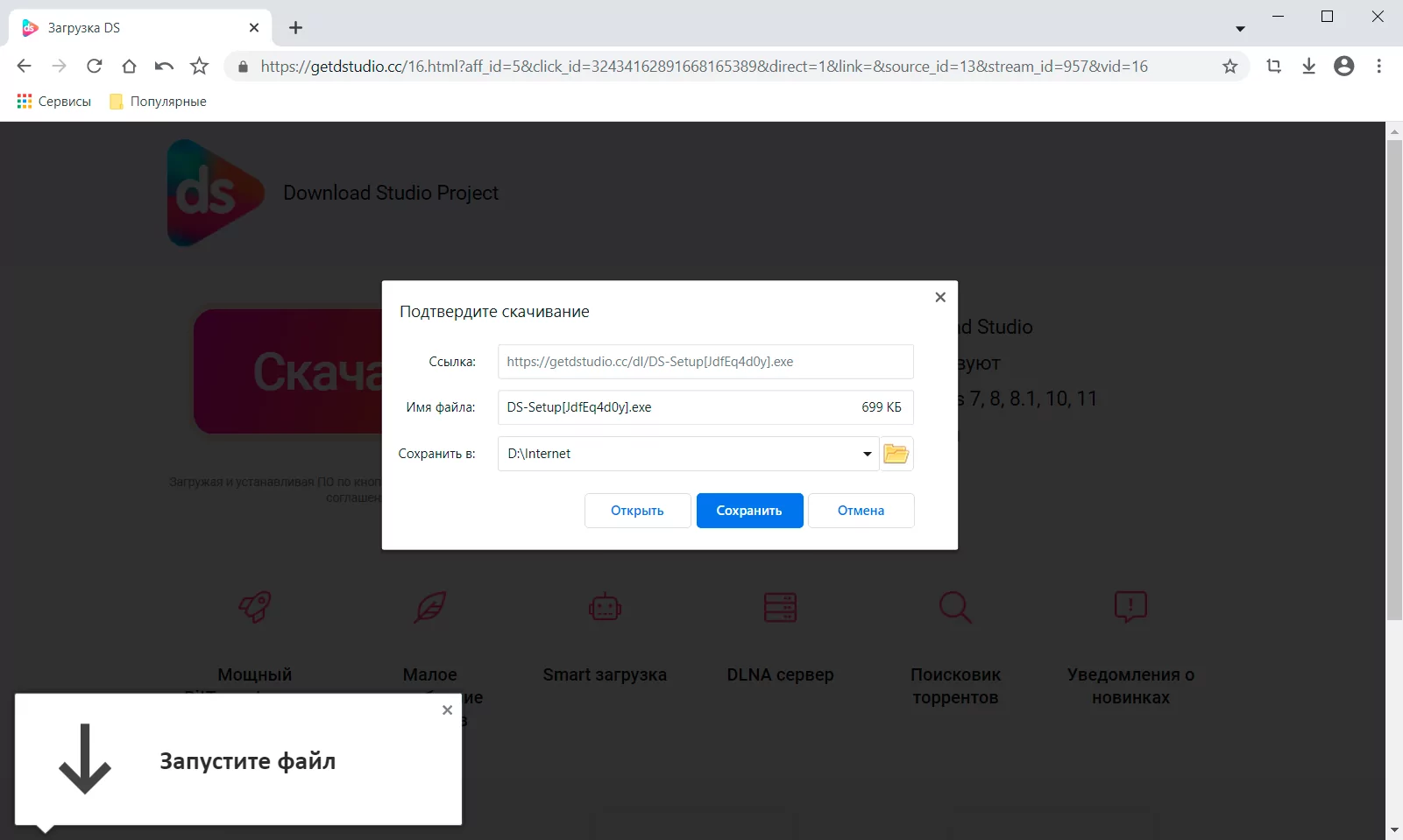This screenshot has height=840, width=1403.
Task: Click the Сохранить button
Action: [x=749, y=511]
